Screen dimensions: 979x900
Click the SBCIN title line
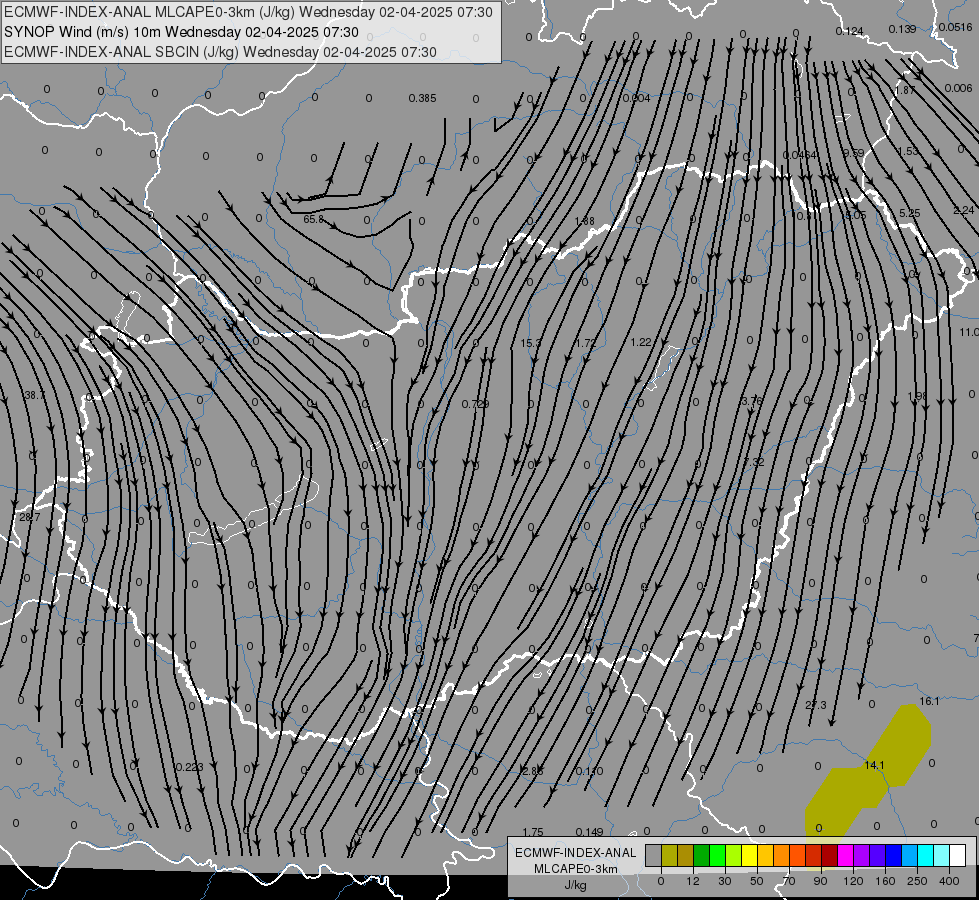click(220, 52)
